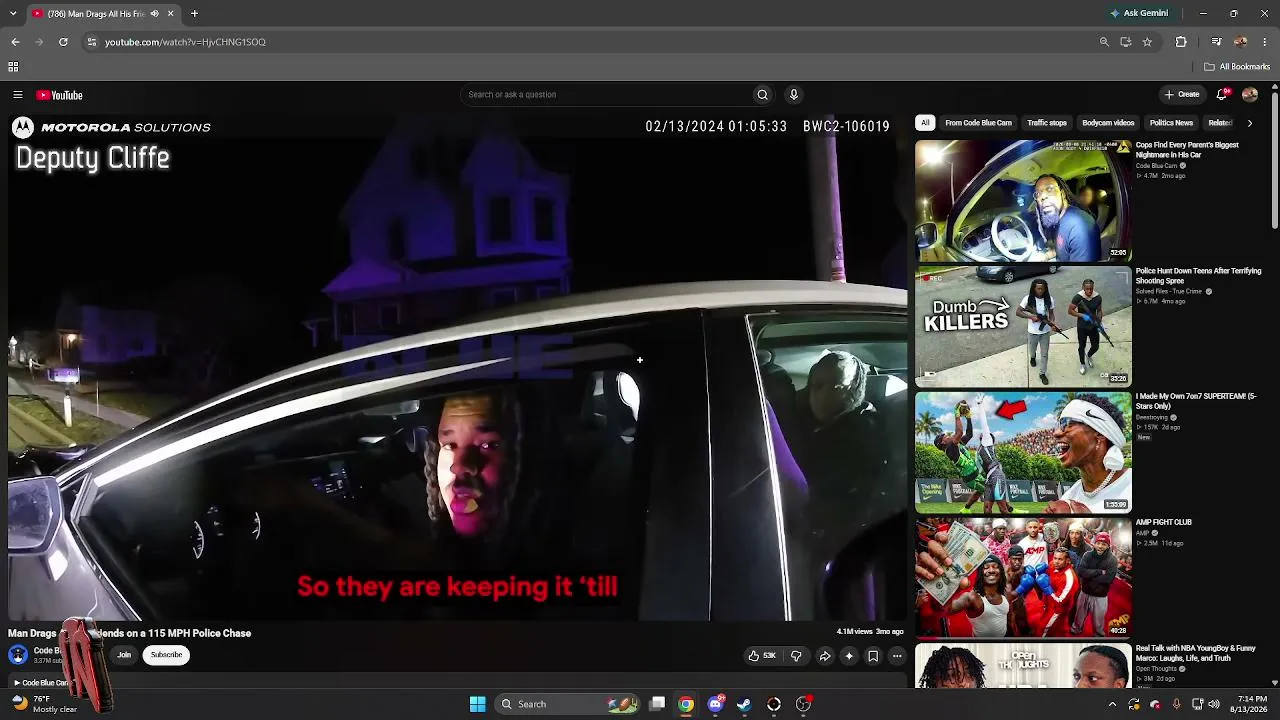Open the YouTube guide hamburger menu

(x=18, y=95)
